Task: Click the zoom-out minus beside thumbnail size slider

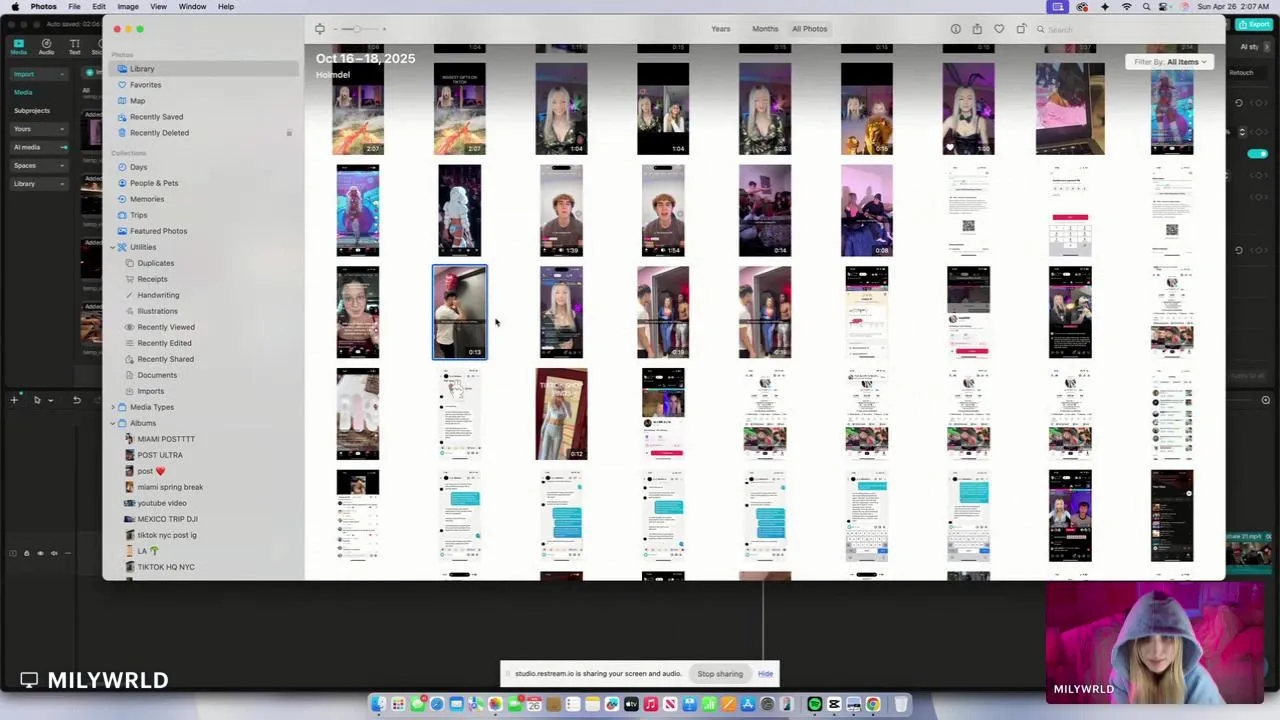Action: [x=335, y=29]
